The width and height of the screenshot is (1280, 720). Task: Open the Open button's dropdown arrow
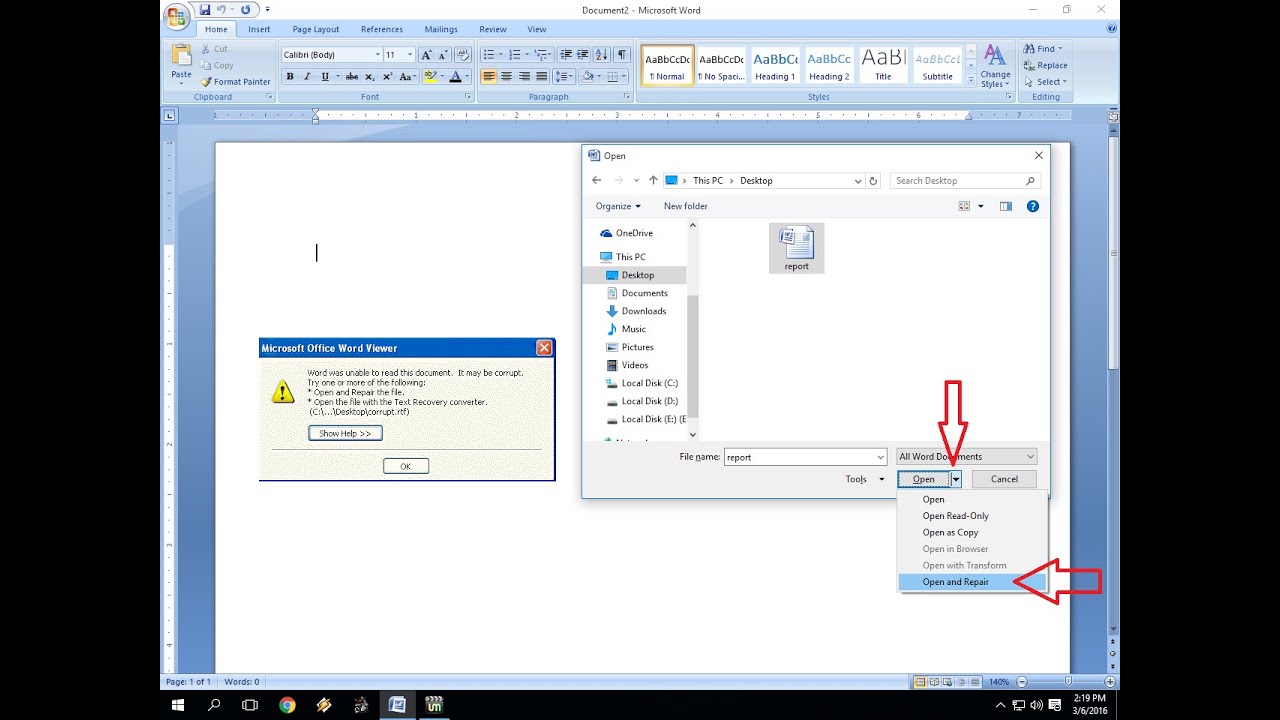click(955, 479)
